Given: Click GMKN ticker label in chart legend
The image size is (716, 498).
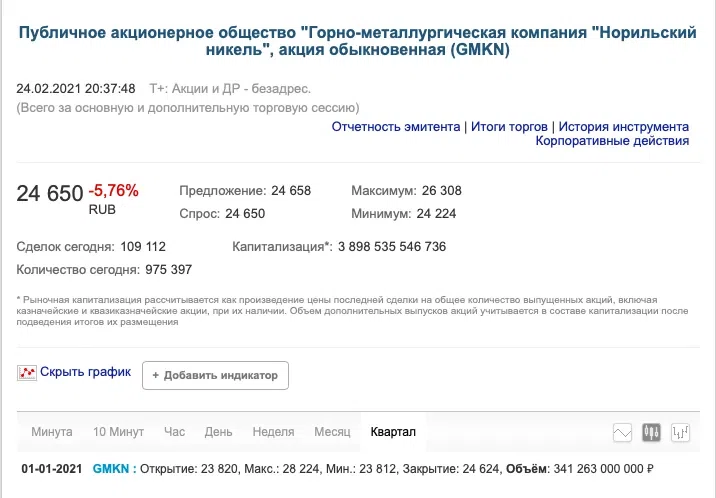Looking at the screenshot, I should (111, 468).
